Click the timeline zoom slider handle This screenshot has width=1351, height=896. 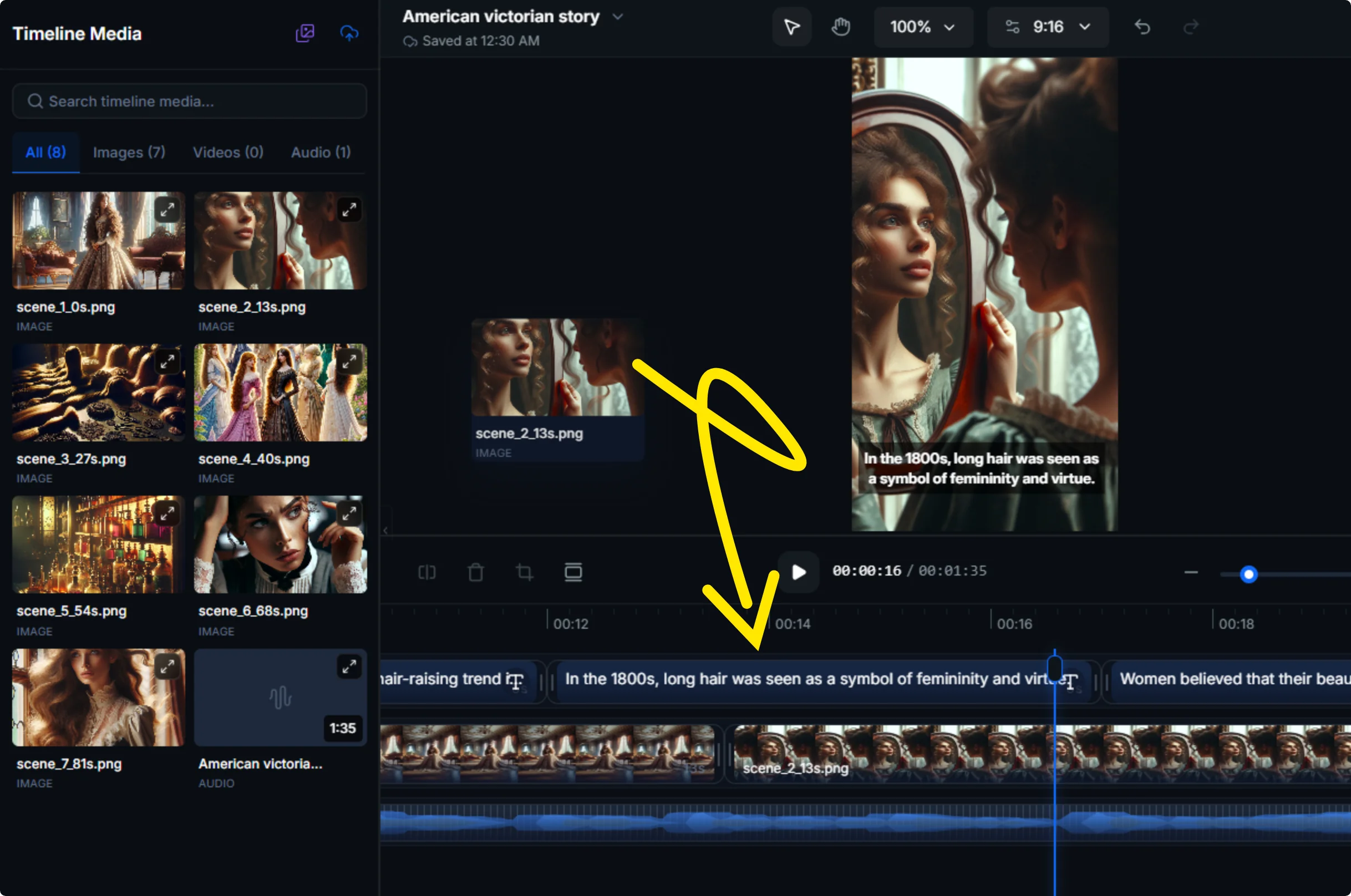click(x=1249, y=574)
